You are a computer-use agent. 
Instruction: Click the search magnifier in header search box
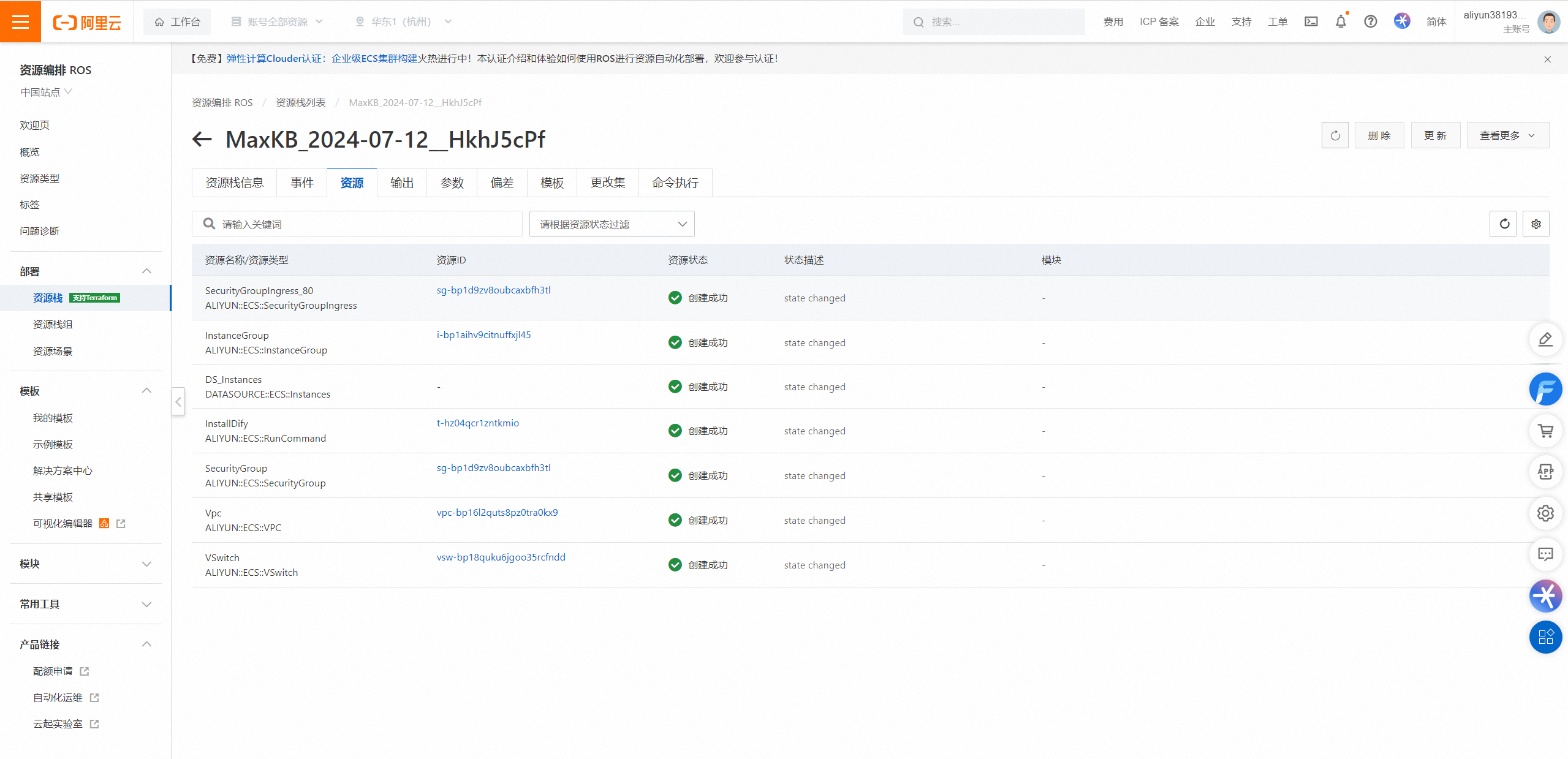(918, 22)
